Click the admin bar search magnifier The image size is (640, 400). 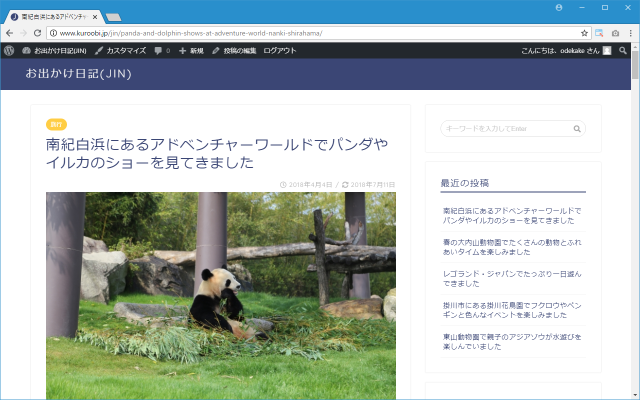pyautogui.click(x=622, y=51)
